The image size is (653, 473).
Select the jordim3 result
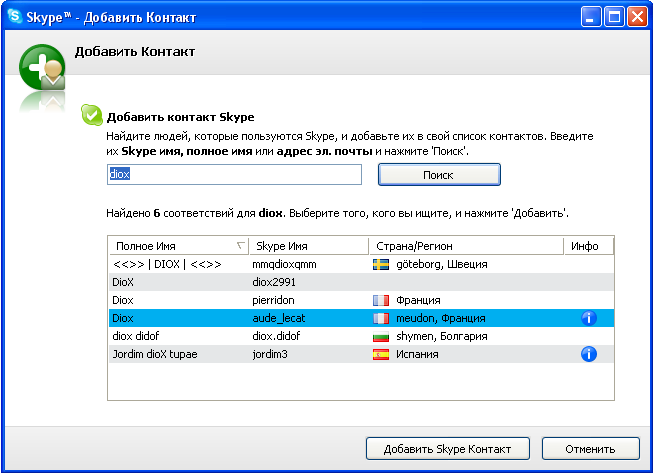361,354
